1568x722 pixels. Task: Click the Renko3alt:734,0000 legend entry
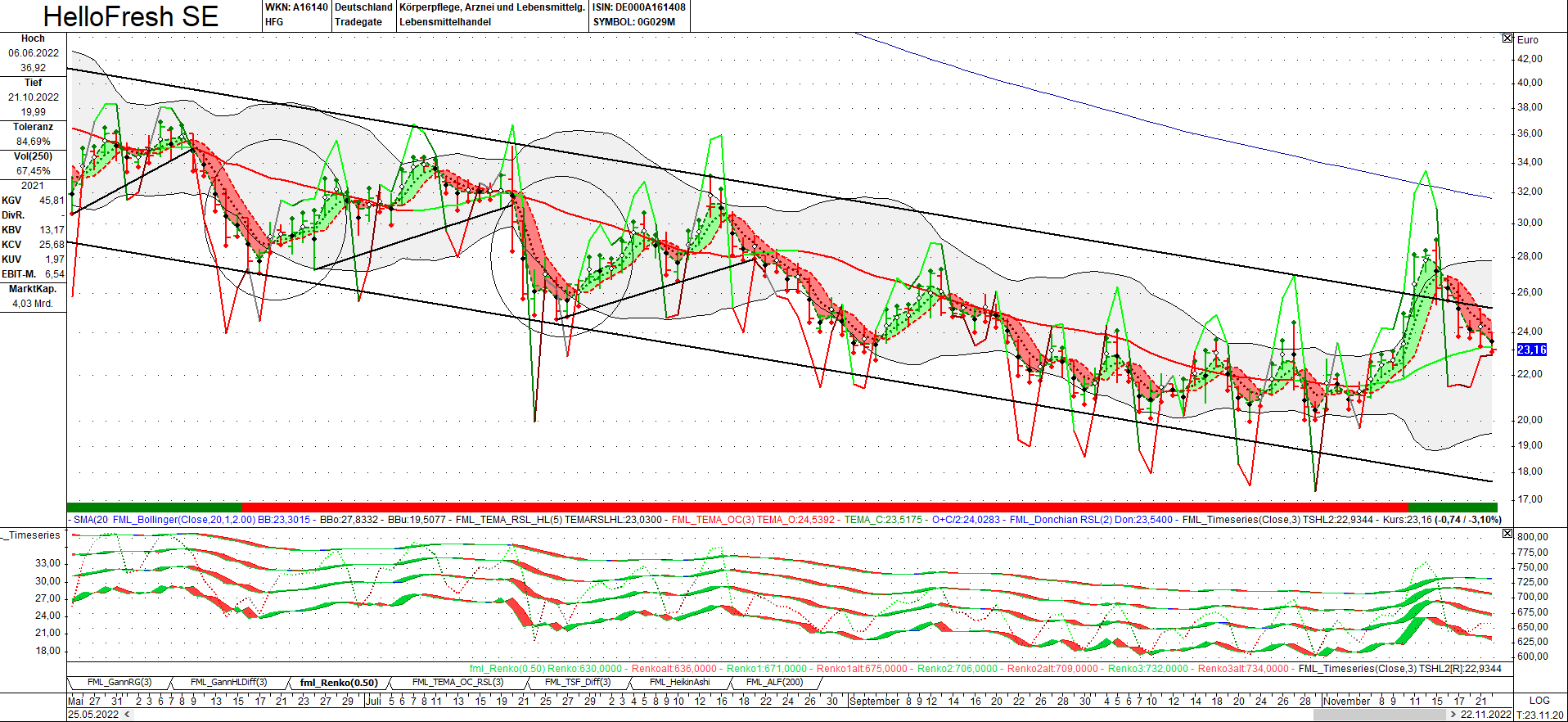tap(1243, 669)
